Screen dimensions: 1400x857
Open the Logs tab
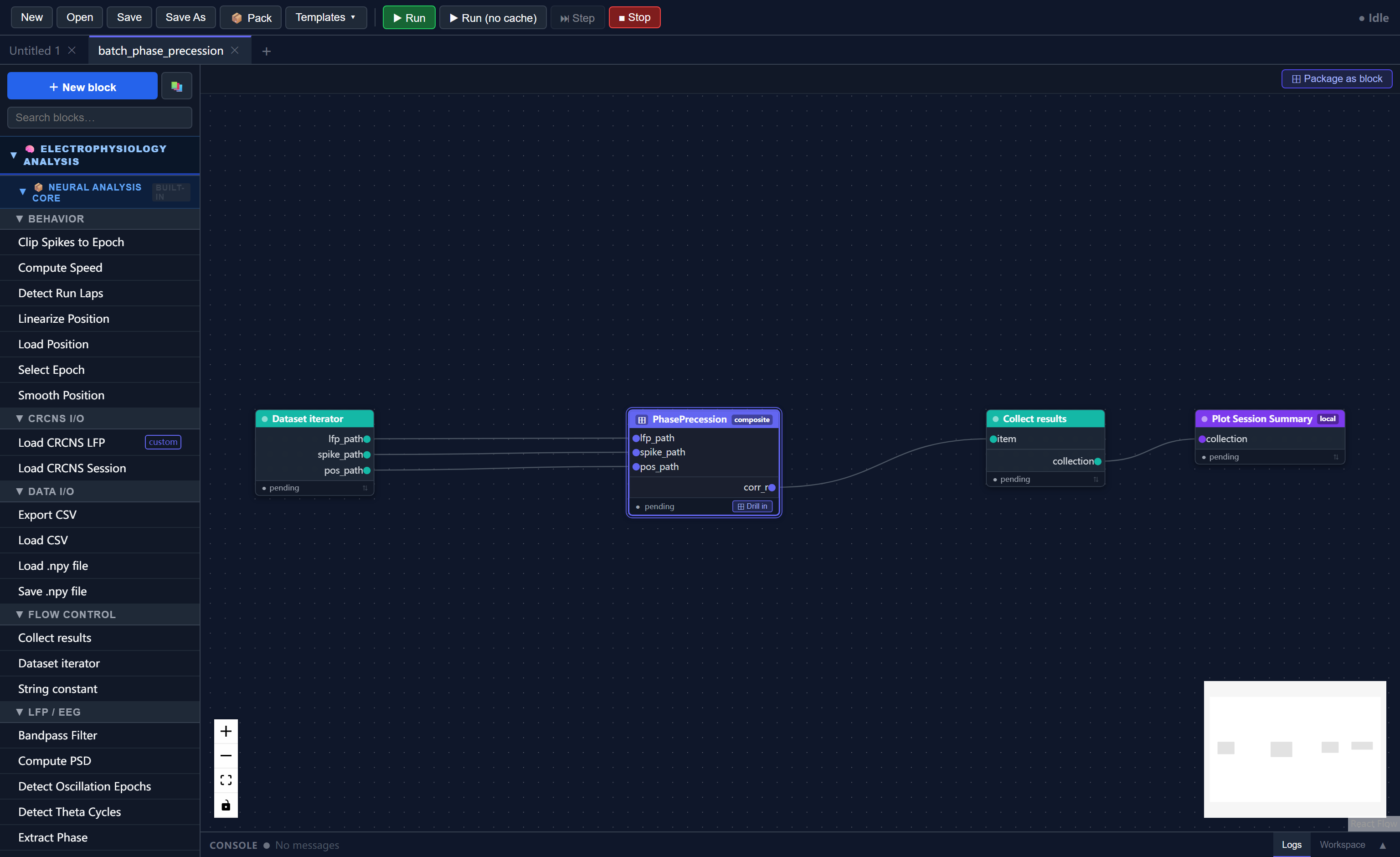(x=1291, y=845)
